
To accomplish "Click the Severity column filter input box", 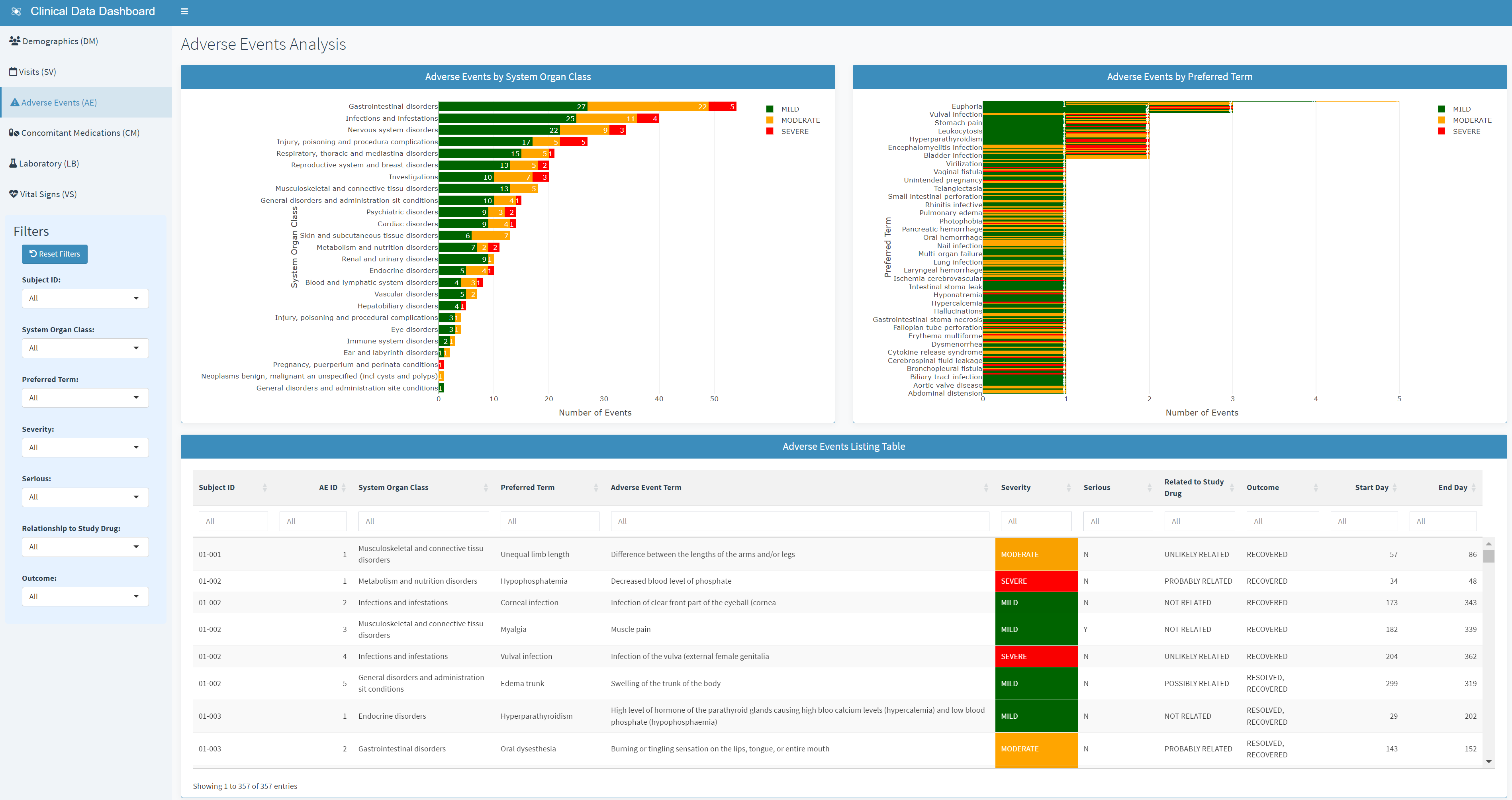I will point(1036,521).
